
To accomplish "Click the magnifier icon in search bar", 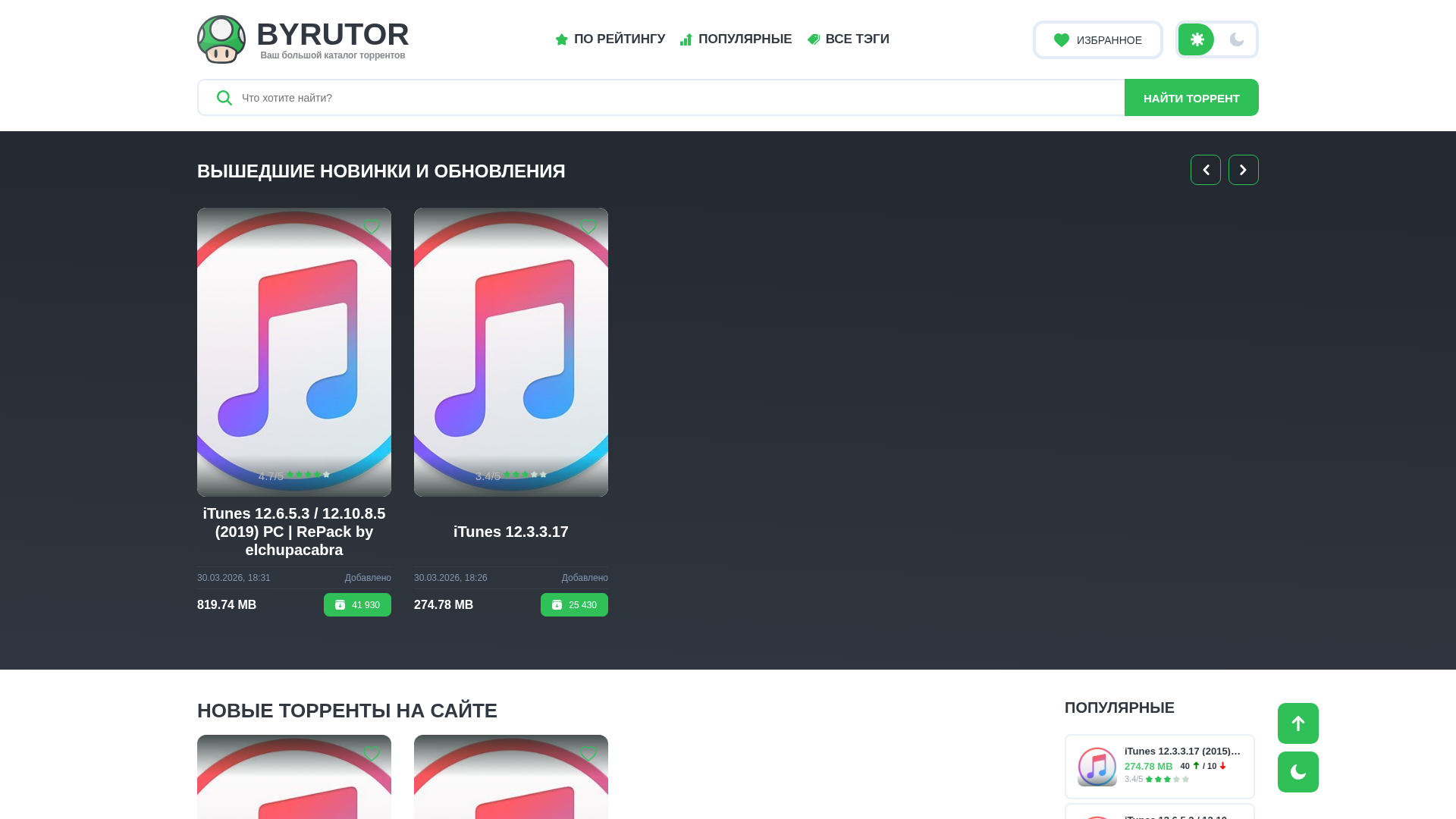I will 224,98.
